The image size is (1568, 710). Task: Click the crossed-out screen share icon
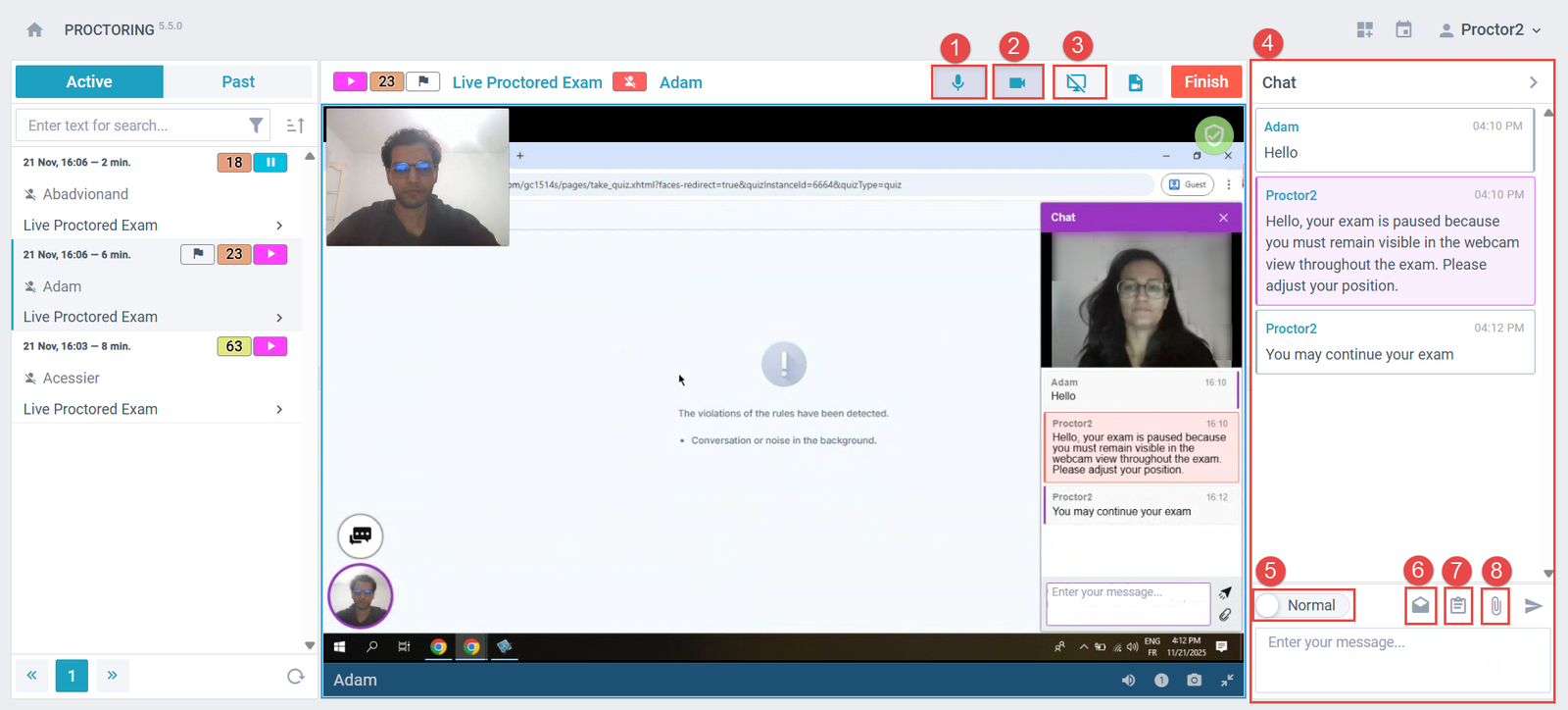(1077, 82)
